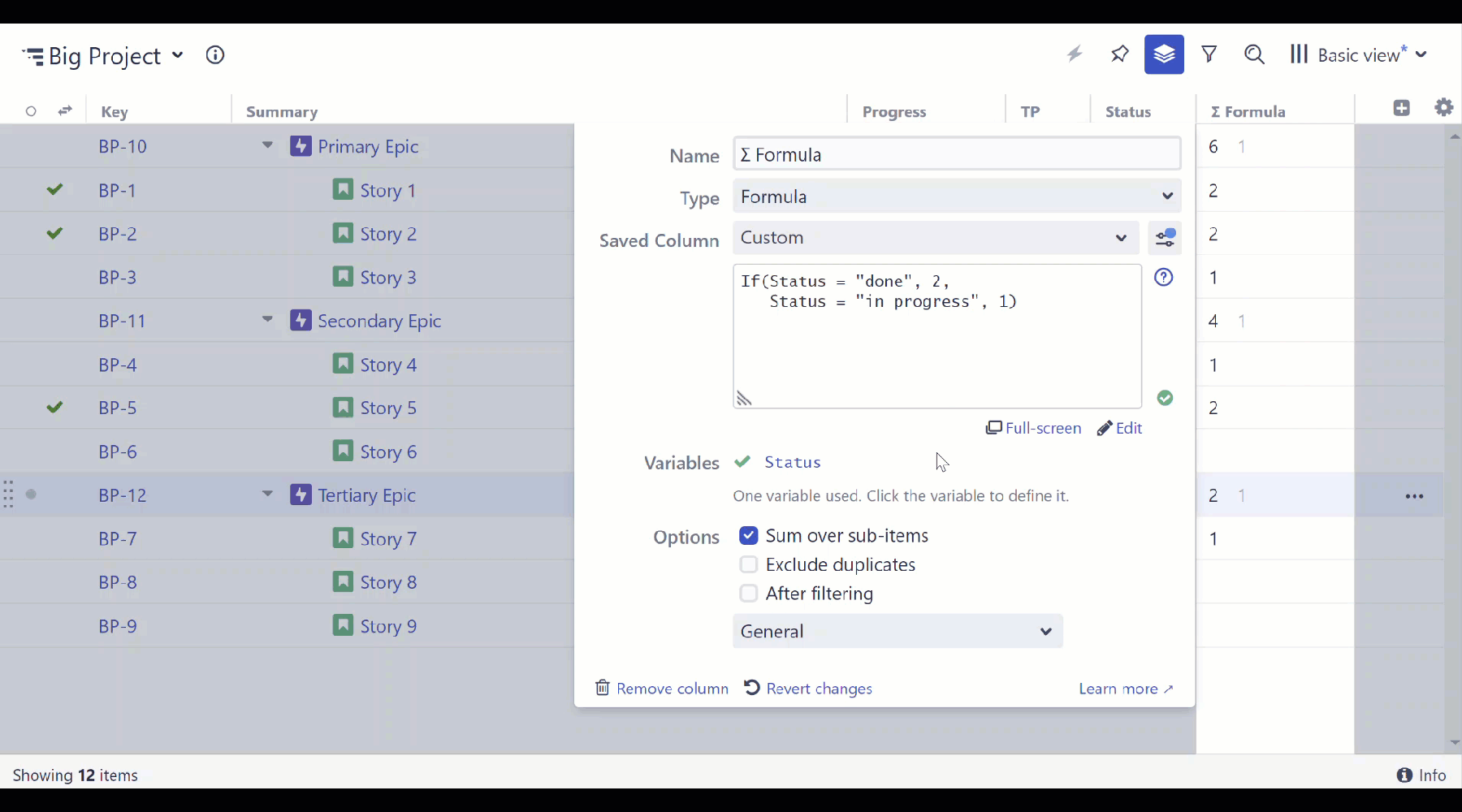Toggle the transformations layers button

[x=1164, y=54]
